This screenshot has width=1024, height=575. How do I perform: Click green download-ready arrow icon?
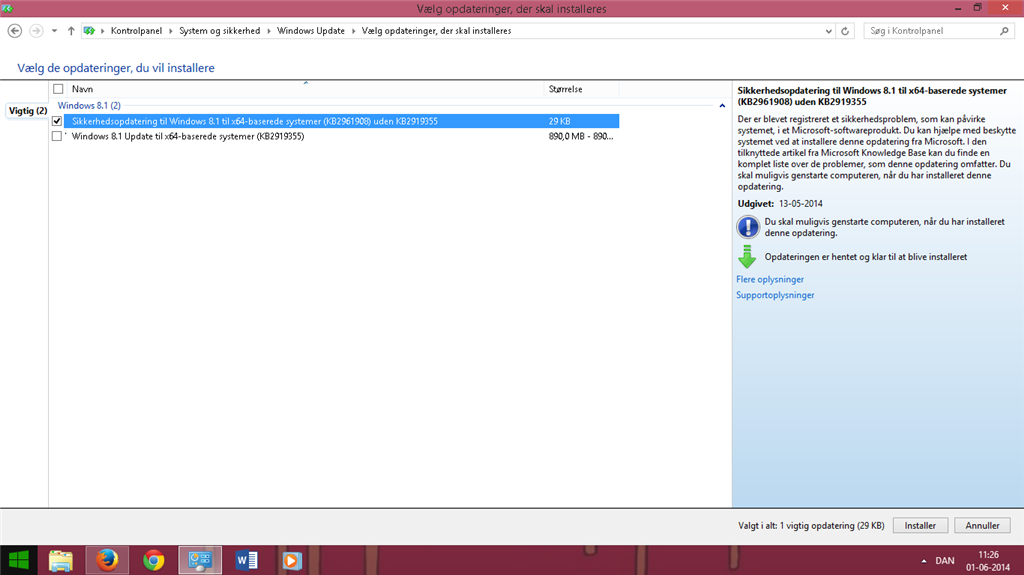click(747, 257)
